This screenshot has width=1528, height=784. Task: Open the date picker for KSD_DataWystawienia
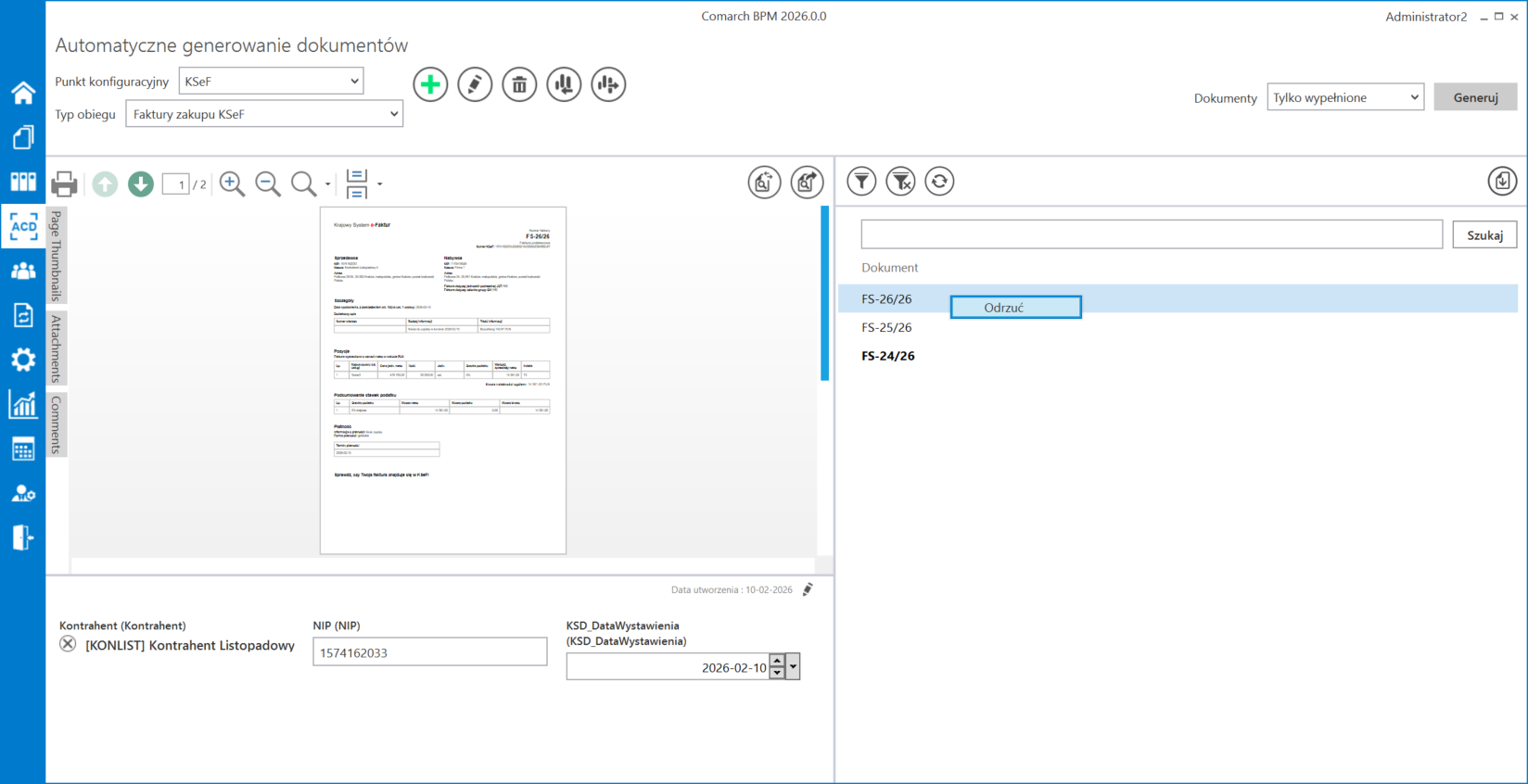(x=793, y=666)
